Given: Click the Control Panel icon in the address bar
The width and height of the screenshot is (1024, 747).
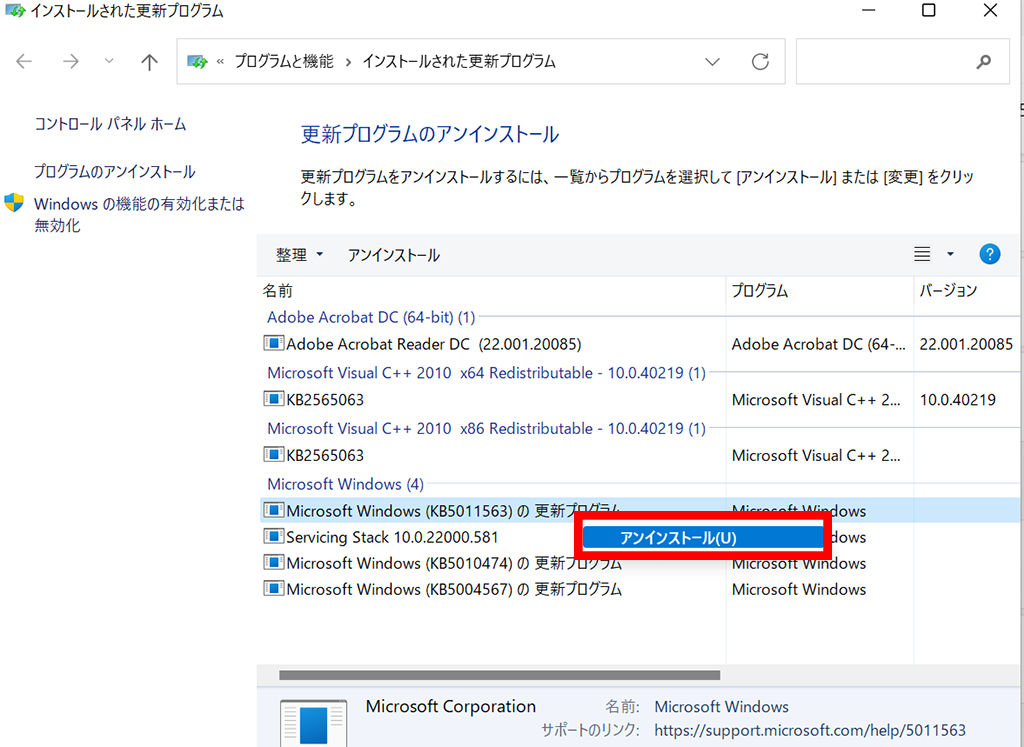Looking at the screenshot, I should (196, 60).
